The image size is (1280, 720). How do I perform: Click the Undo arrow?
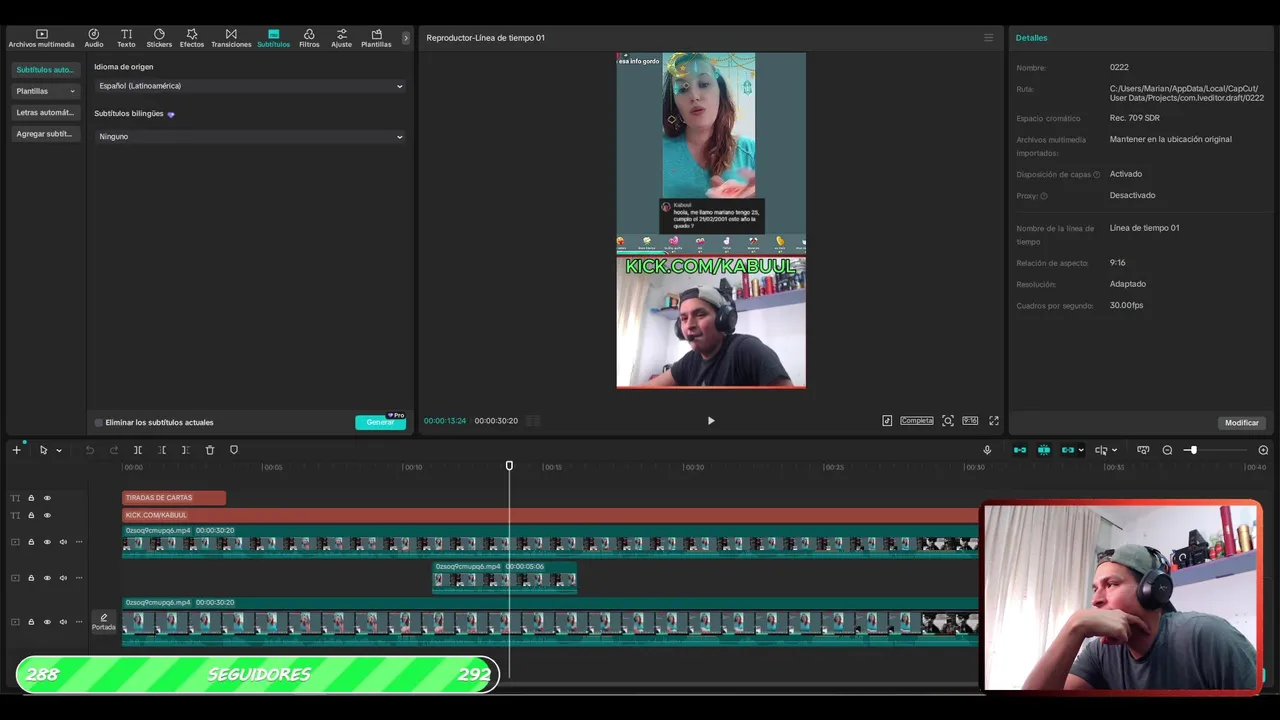tap(89, 450)
